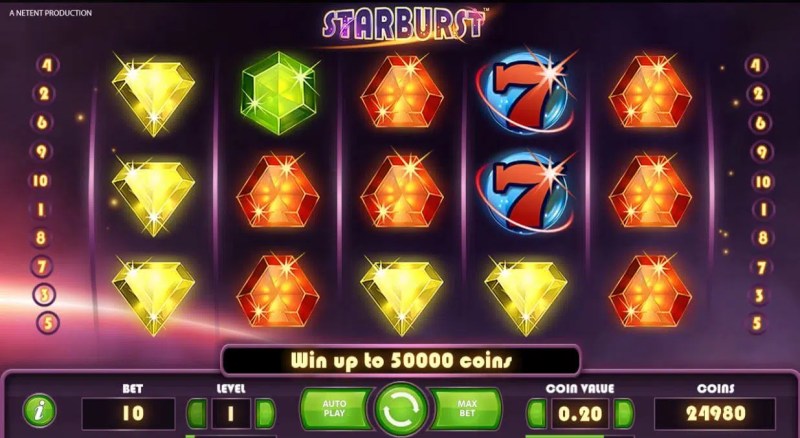Click the top red 7 symbol
Screen dimensions: 800x438
524,92
